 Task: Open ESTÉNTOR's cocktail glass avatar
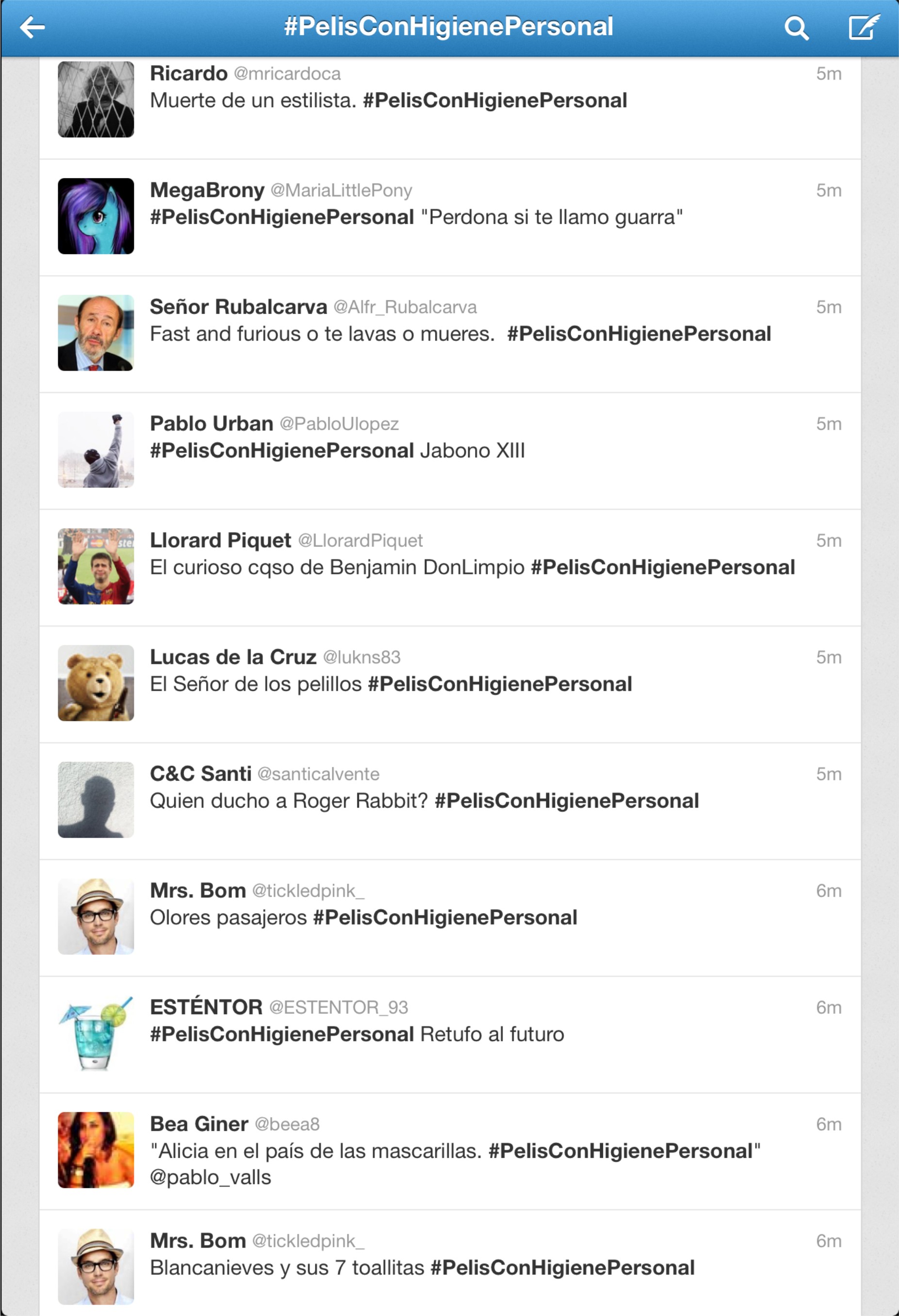(x=96, y=1033)
